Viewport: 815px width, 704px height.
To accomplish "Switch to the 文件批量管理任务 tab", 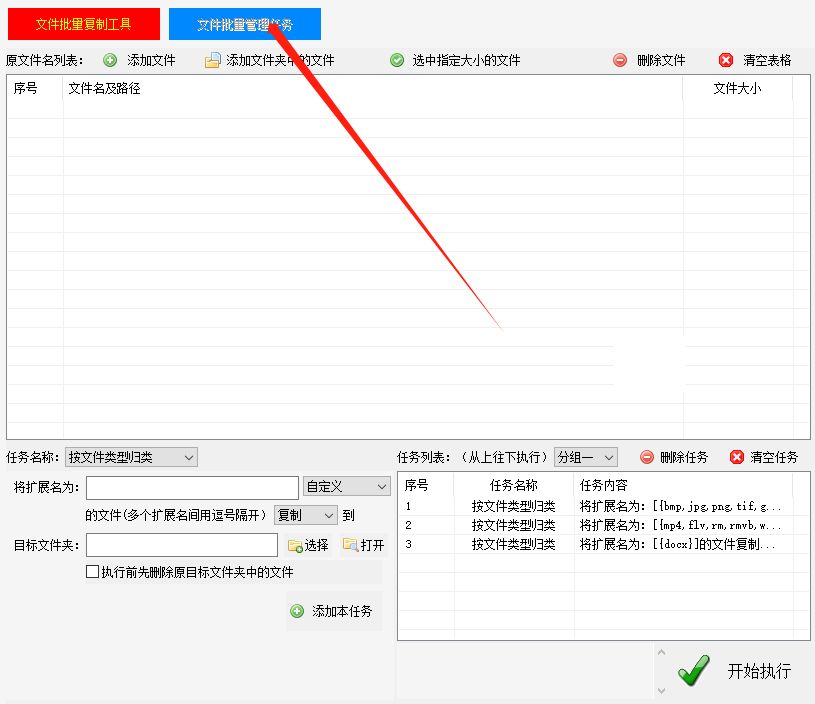I will 245,23.
